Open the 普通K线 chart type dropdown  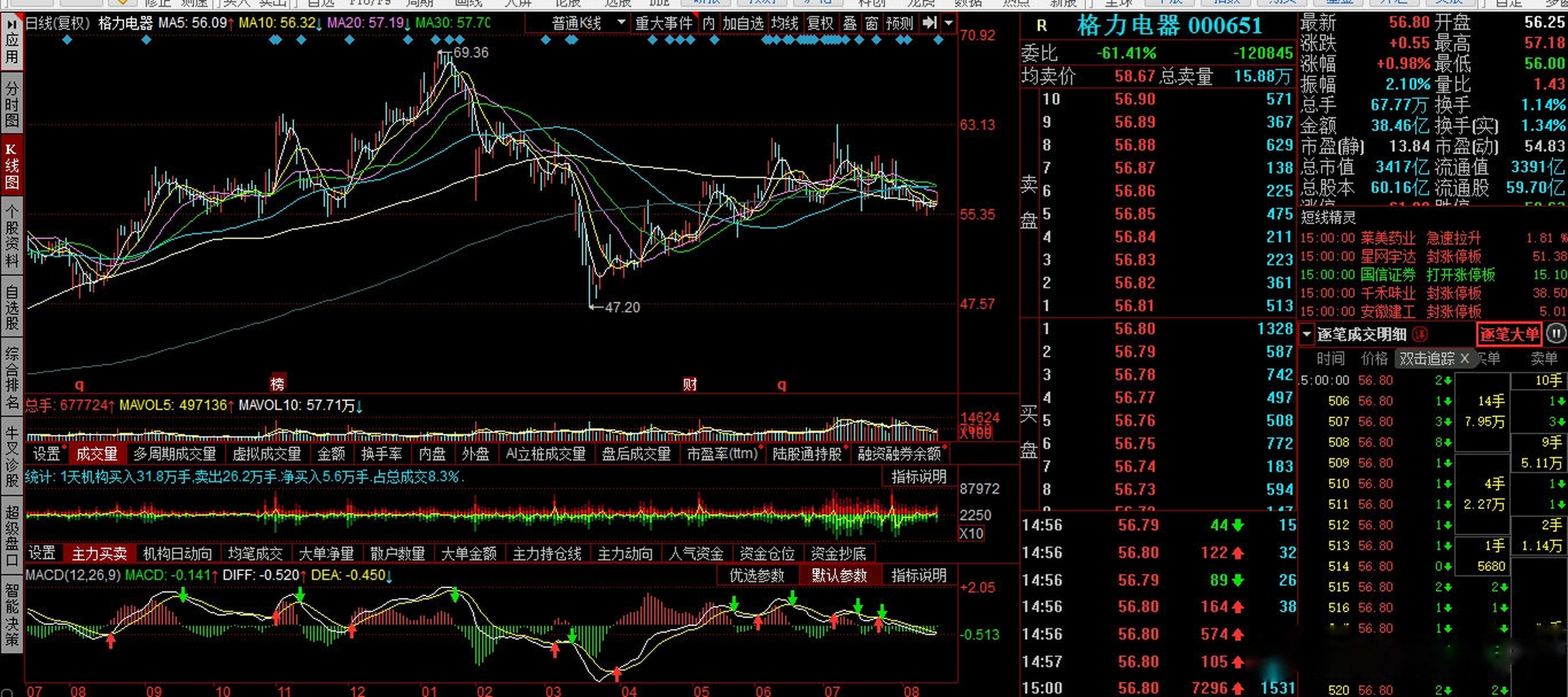[621, 23]
